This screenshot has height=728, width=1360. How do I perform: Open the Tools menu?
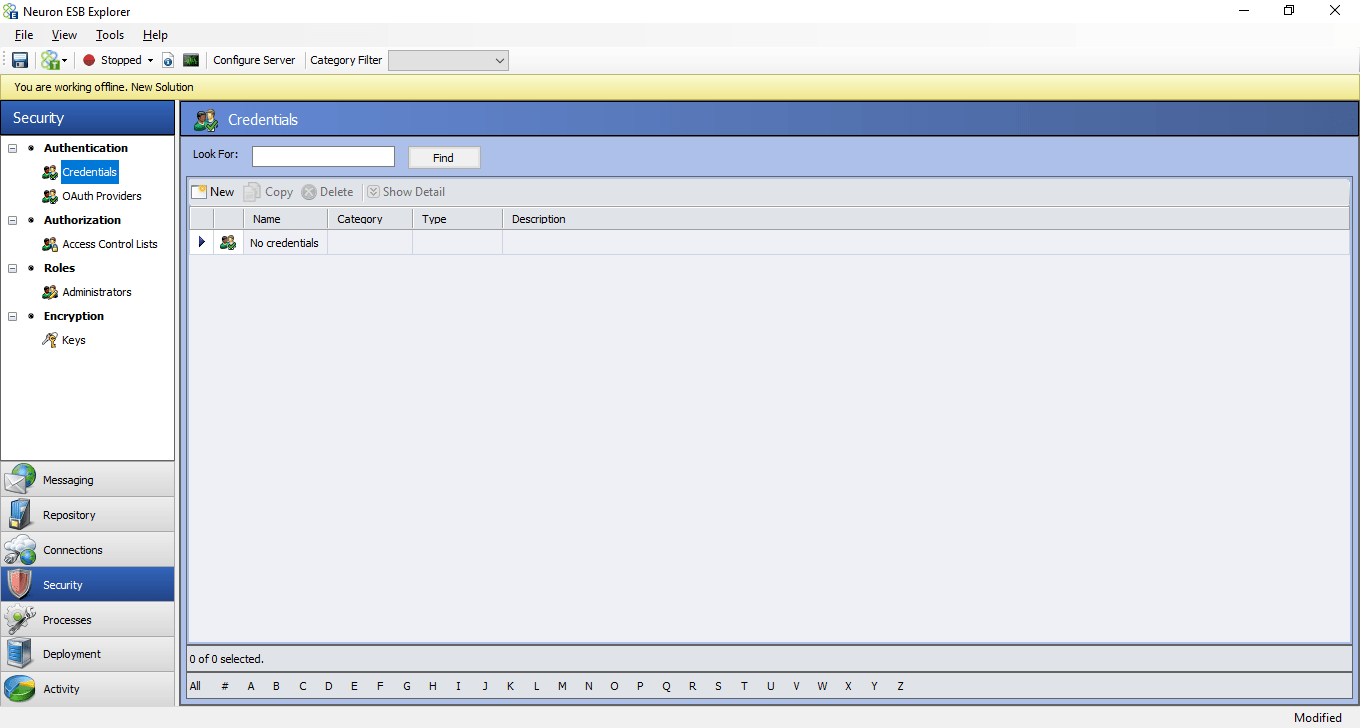click(110, 35)
